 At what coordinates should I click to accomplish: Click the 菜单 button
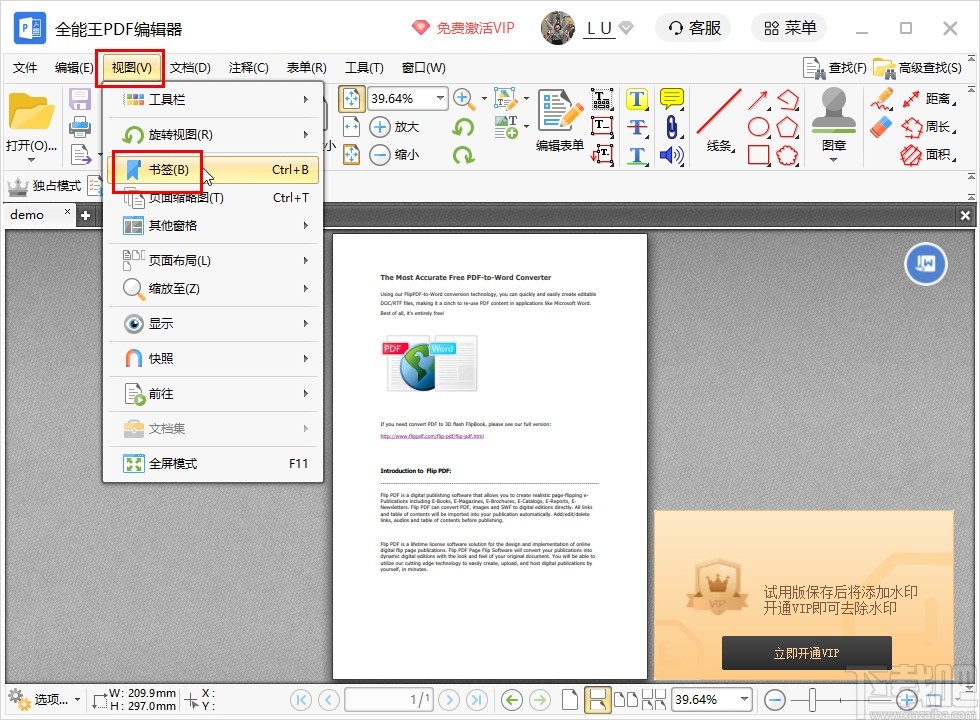pos(789,28)
